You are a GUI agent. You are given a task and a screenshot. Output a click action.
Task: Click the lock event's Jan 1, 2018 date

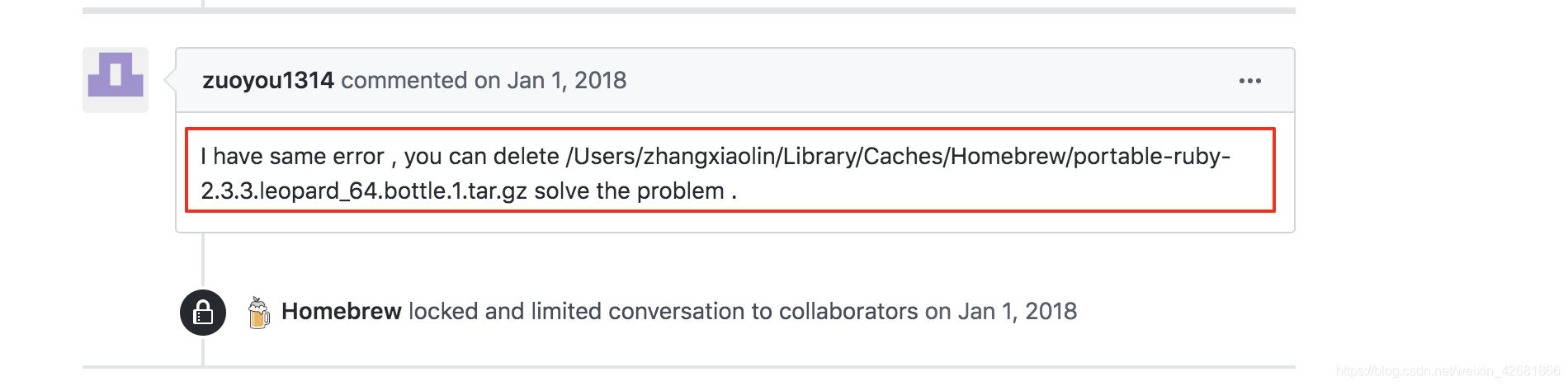click(x=1017, y=311)
